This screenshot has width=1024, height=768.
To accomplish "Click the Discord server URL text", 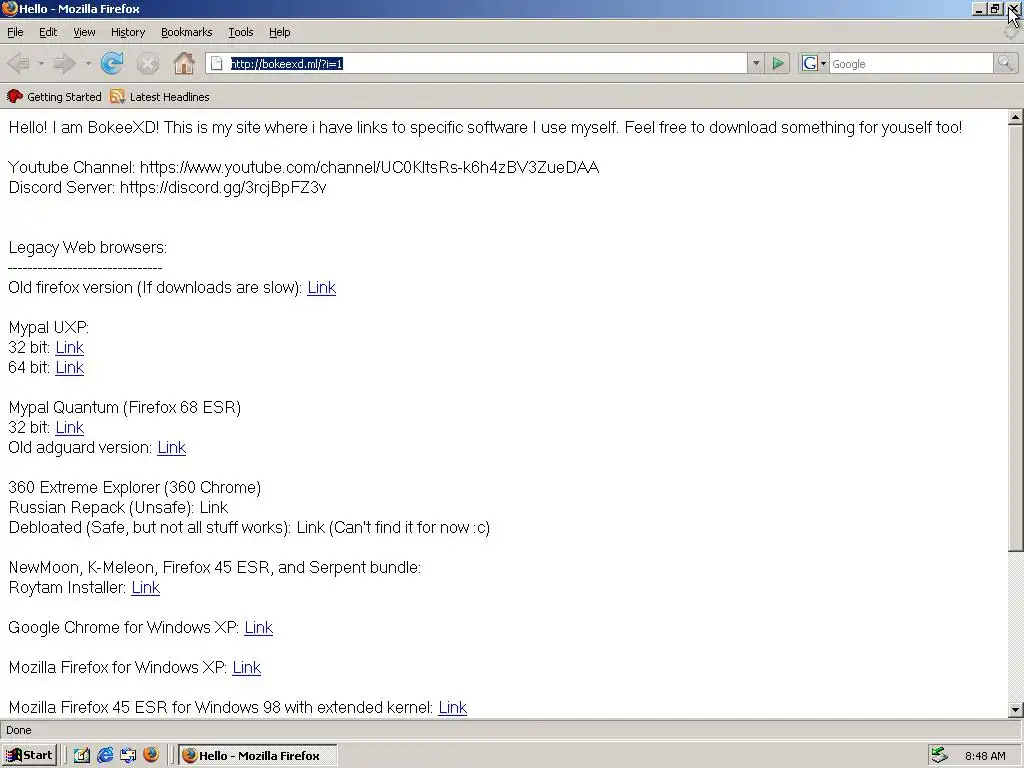I will [223, 187].
